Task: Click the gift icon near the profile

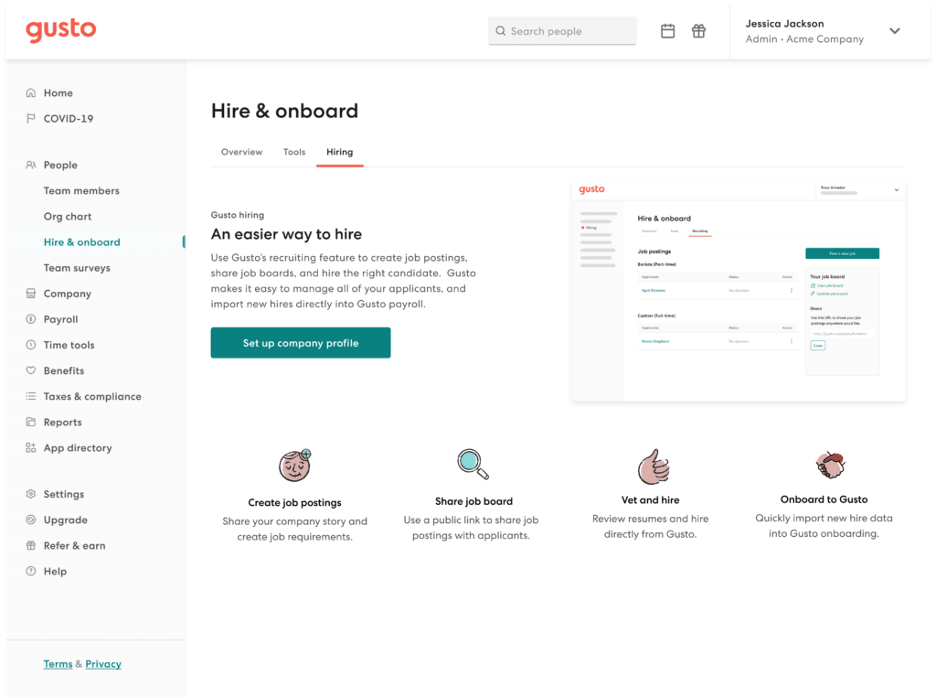Action: pyautogui.click(x=699, y=31)
